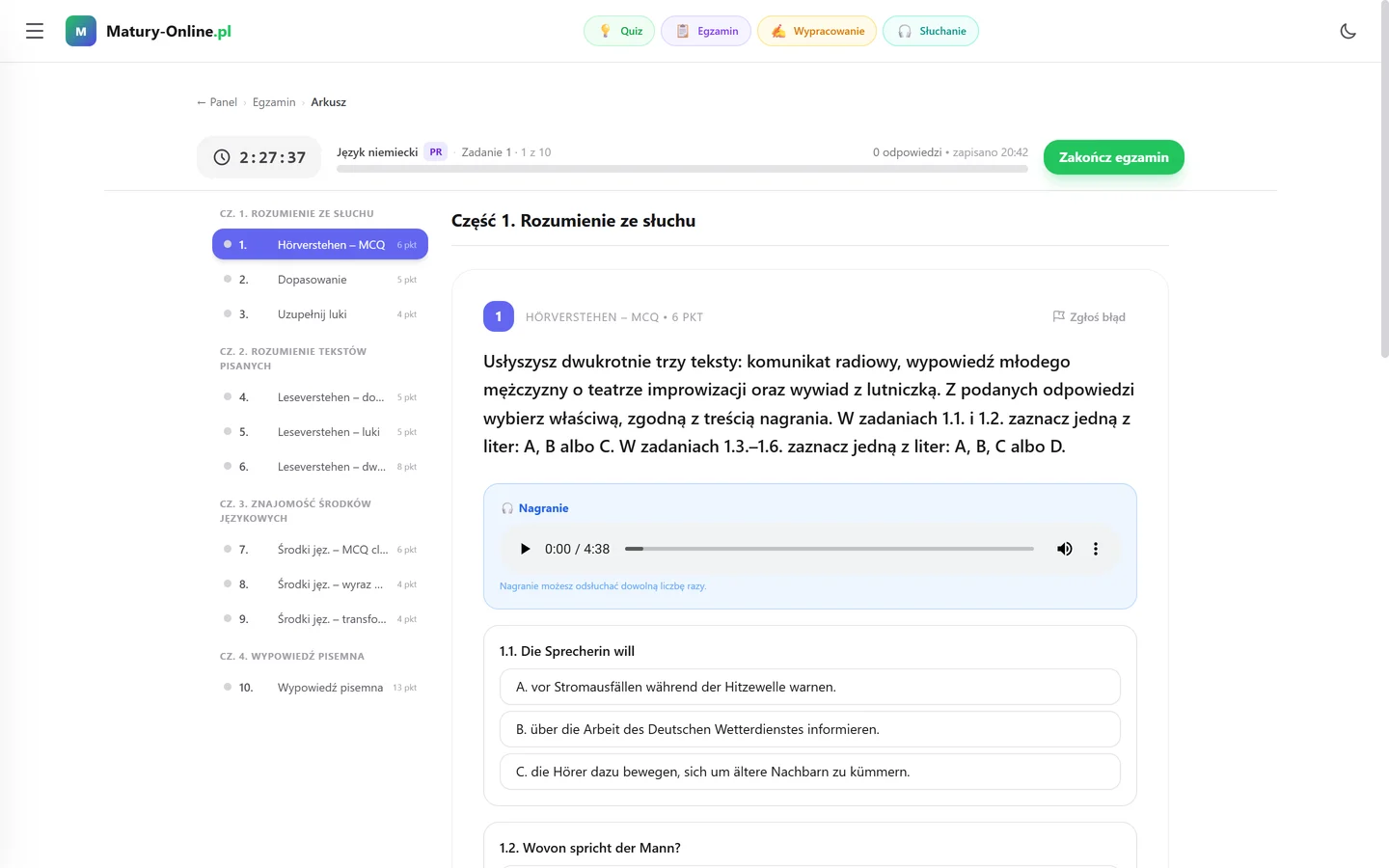Seek within the audio progress bar

[x=830, y=549]
